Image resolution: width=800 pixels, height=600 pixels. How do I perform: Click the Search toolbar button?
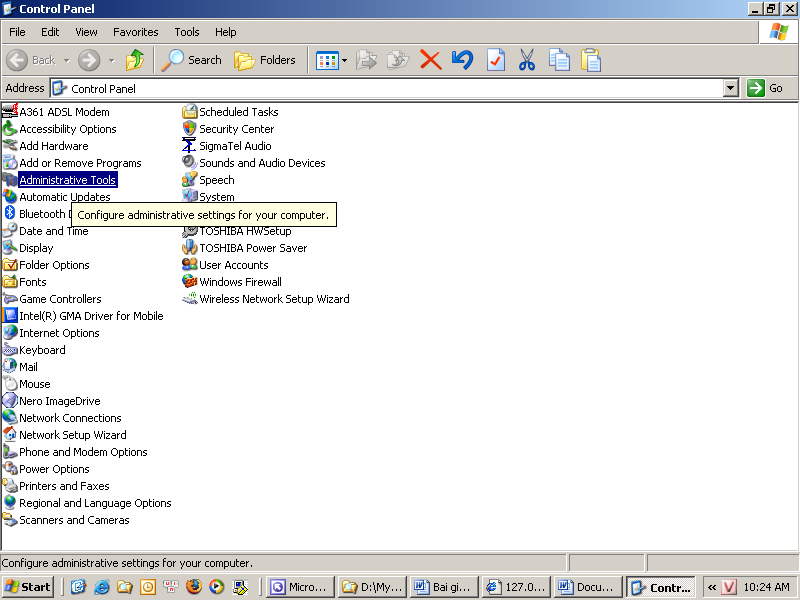(x=191, y=60)
